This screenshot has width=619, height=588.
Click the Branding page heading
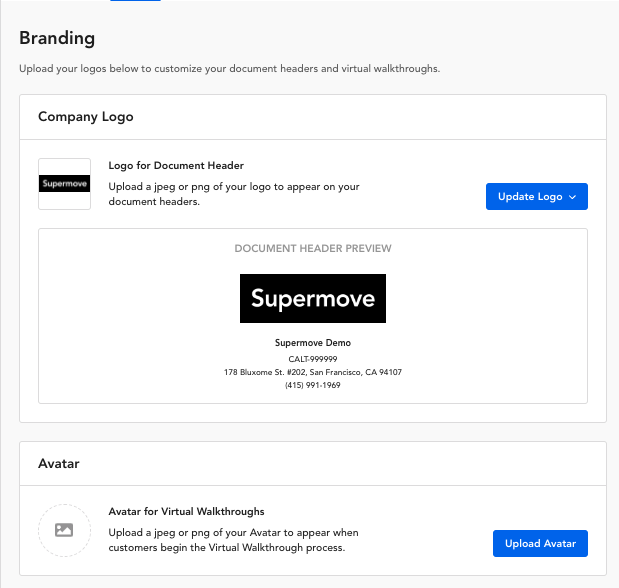[57, 38]
